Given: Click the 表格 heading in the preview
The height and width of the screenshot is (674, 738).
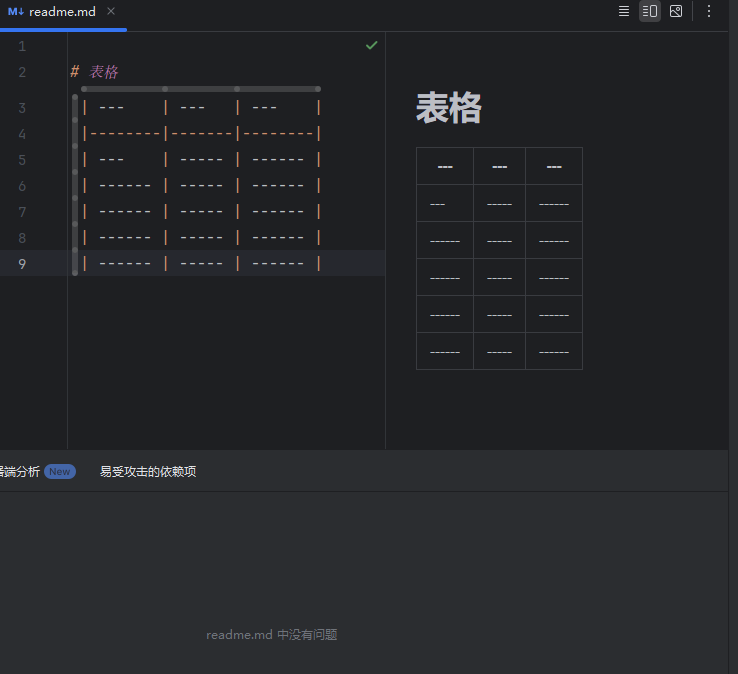Looking at the screenshot, I should click(449, 108).
